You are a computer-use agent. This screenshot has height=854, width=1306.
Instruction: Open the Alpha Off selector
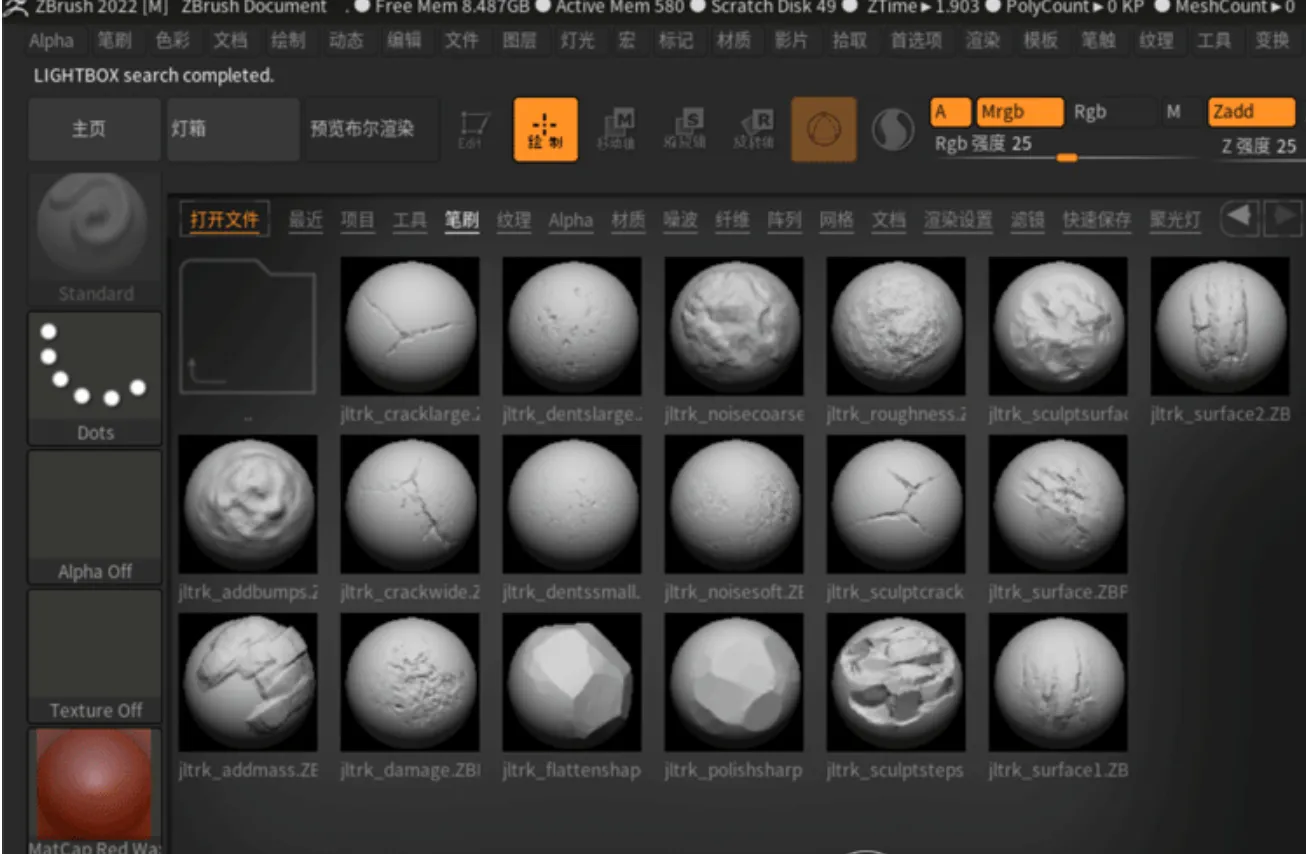coord(95,516)
